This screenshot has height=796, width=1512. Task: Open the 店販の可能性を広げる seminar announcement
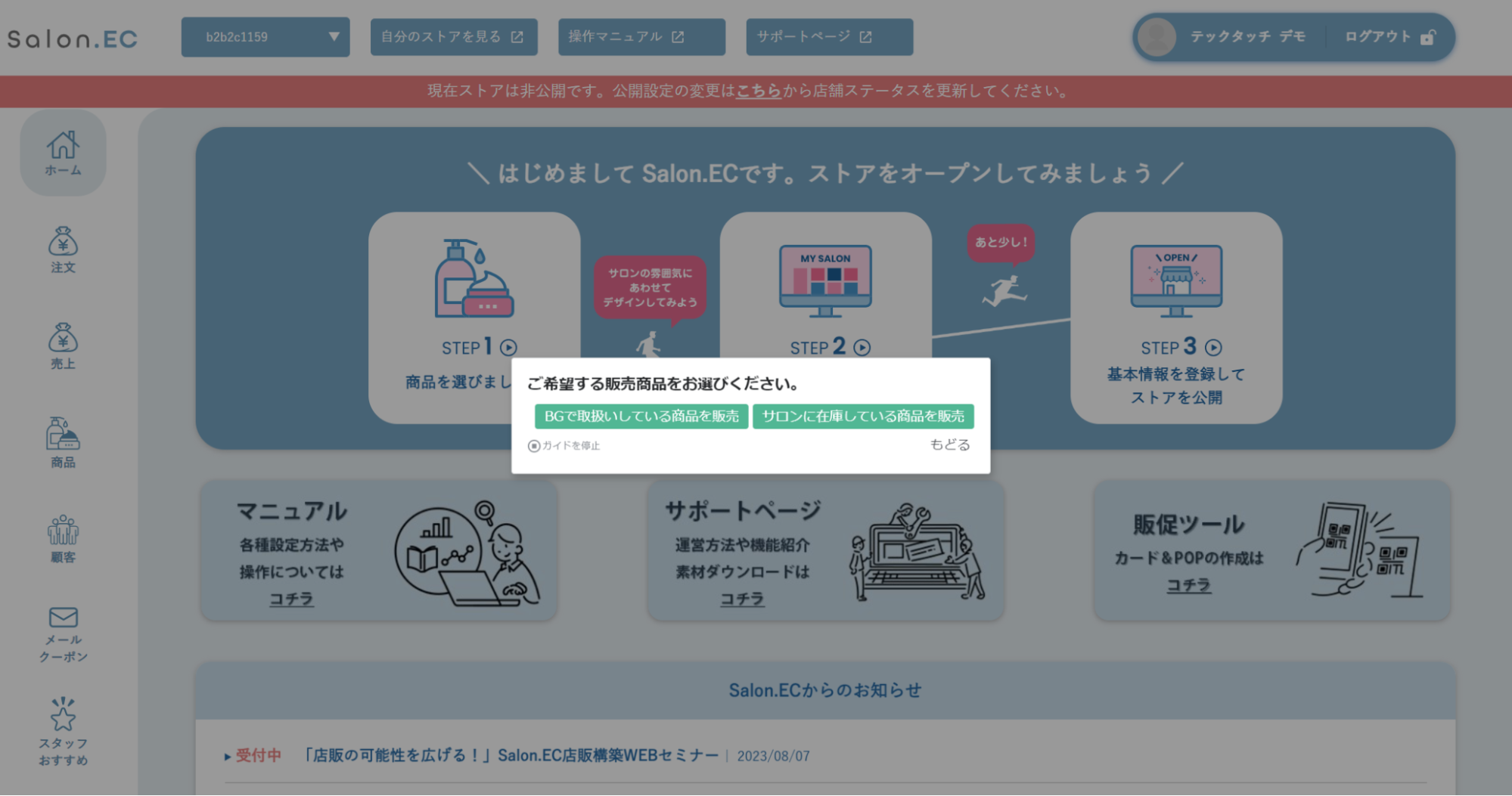pyautogui.click(x=511, y=756)
